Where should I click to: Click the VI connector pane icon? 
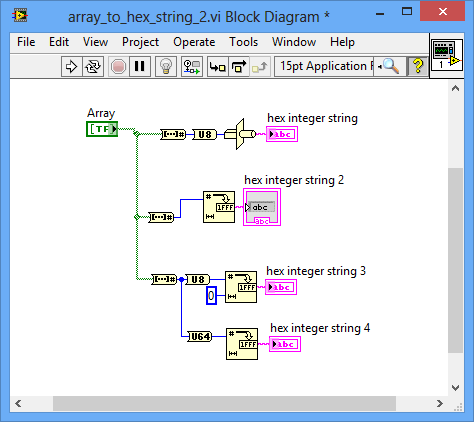pos(446,55)
